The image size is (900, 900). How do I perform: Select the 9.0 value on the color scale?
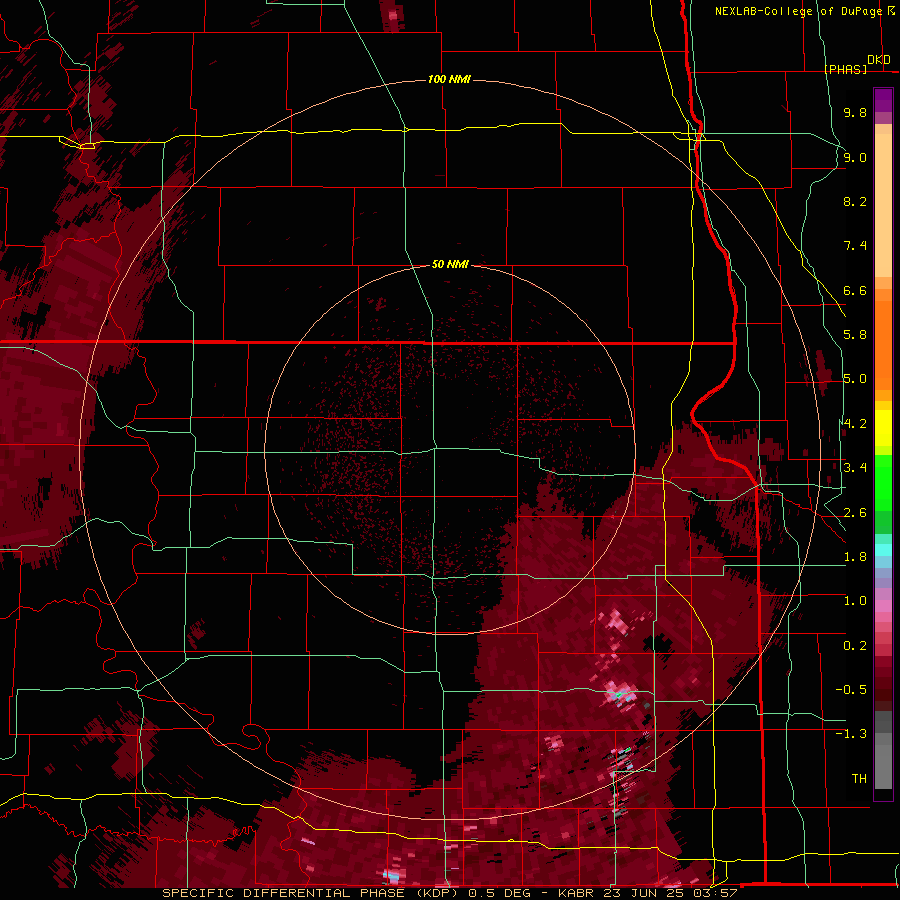point(855,157)
